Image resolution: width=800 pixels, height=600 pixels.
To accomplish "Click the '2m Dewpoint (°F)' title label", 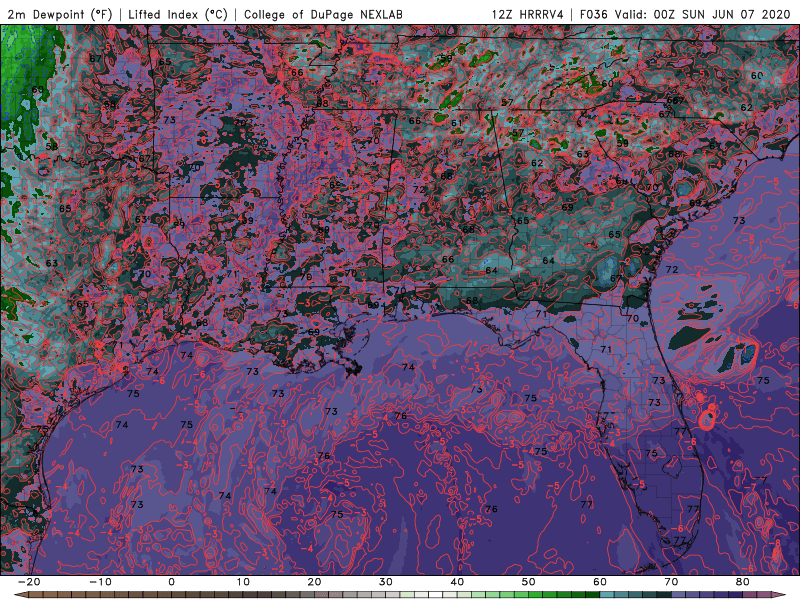I will [x=60, y=14].
